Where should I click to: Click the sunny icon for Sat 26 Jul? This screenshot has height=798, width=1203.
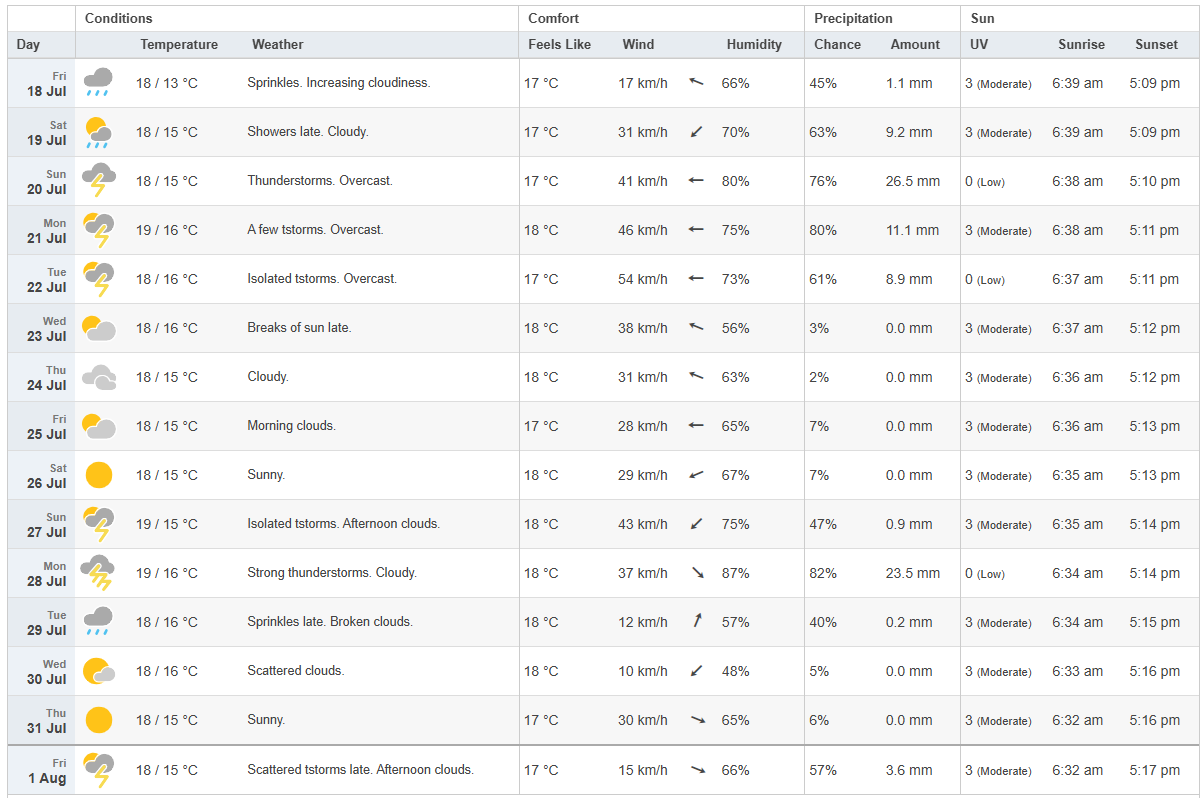98,475
